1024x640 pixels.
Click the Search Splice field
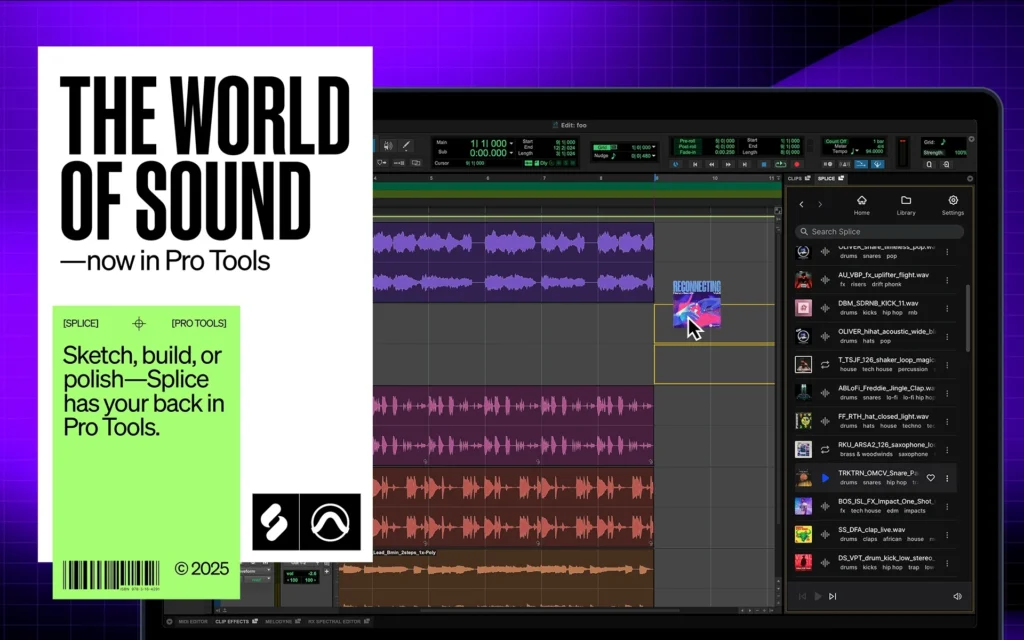click(x=878, y=231)
